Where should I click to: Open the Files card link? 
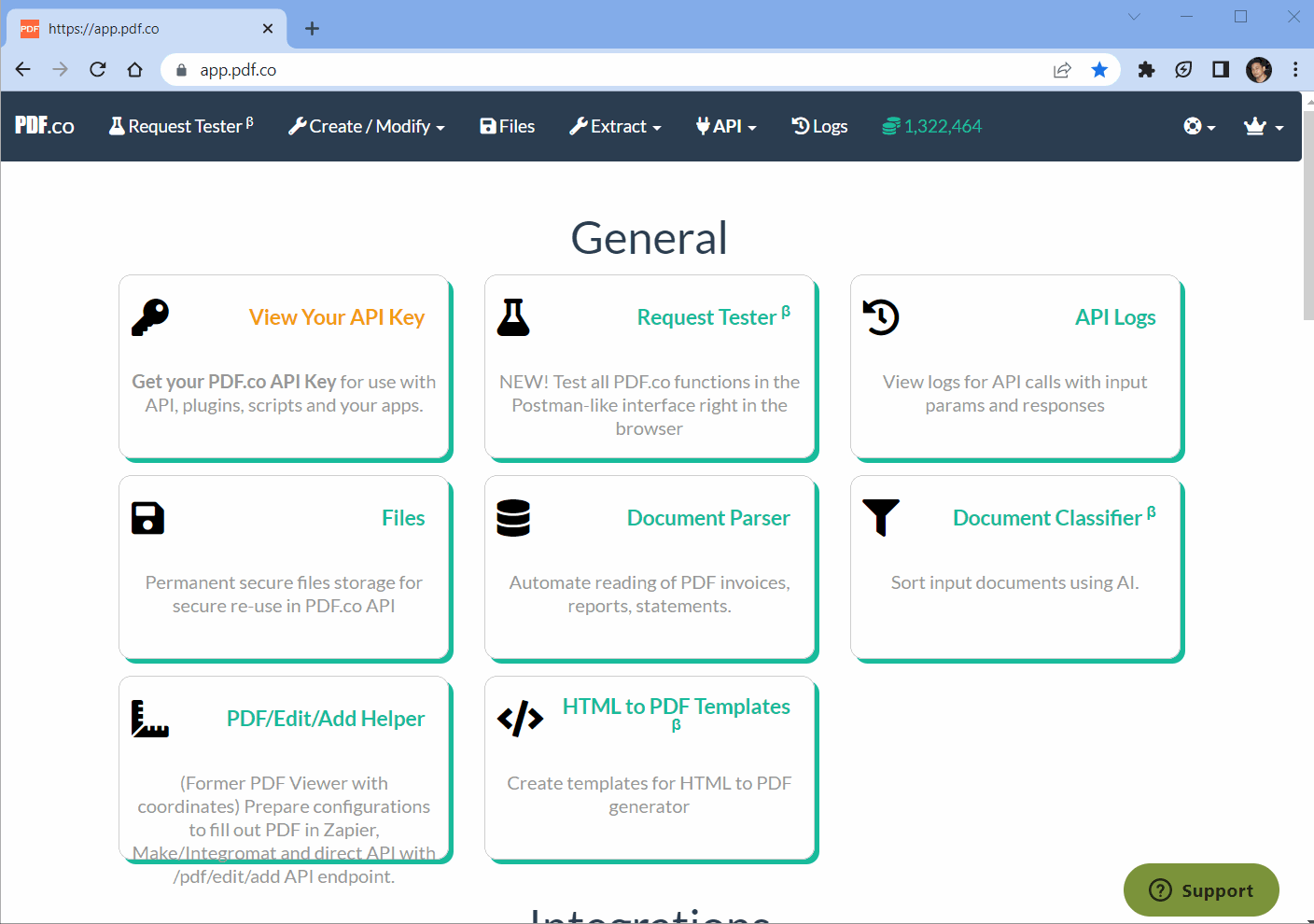tap(403, 518)
